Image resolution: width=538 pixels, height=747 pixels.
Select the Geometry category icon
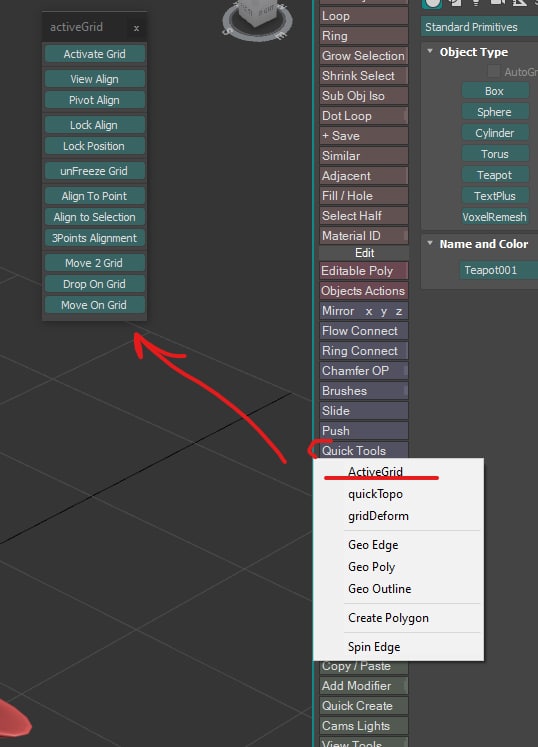[432, 3]
